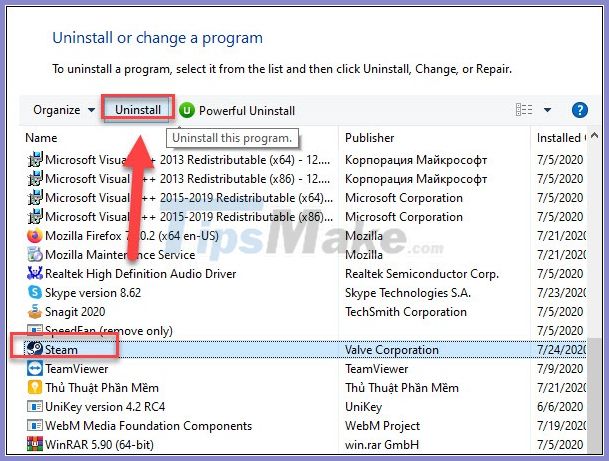Click the TeamViewer program icon

point(36,368)
